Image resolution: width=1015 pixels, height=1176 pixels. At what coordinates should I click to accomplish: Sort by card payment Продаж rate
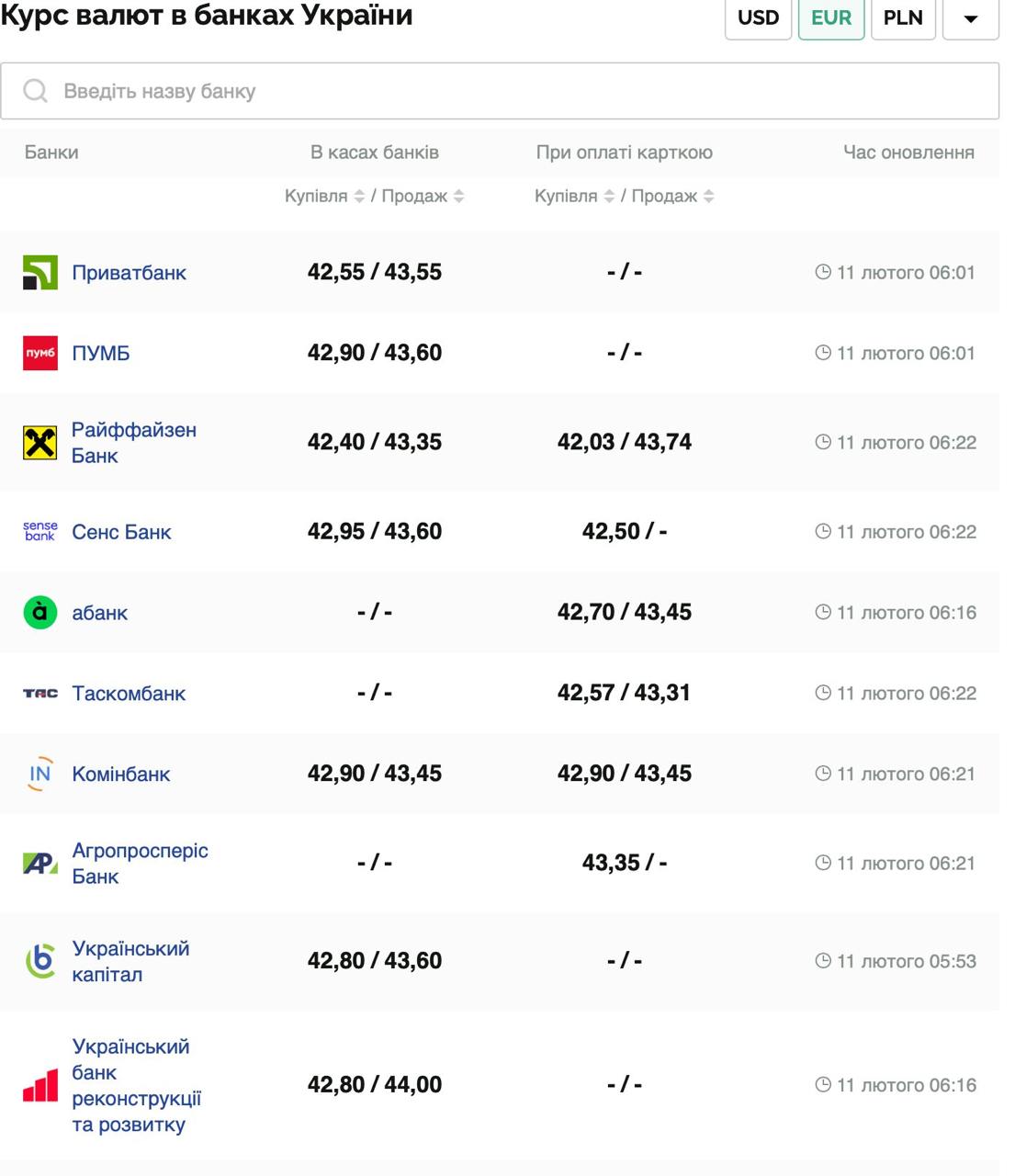[708, 197]
